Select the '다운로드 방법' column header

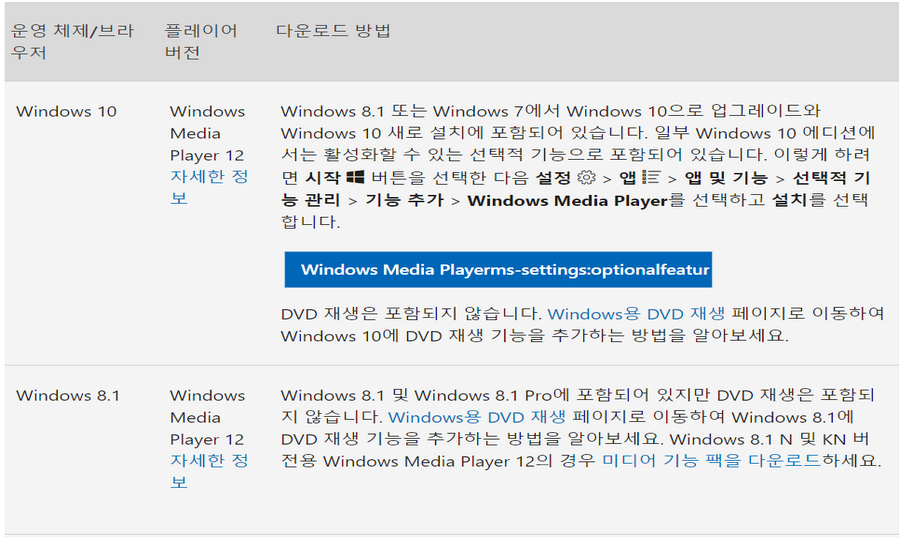(x=333, y=30)
